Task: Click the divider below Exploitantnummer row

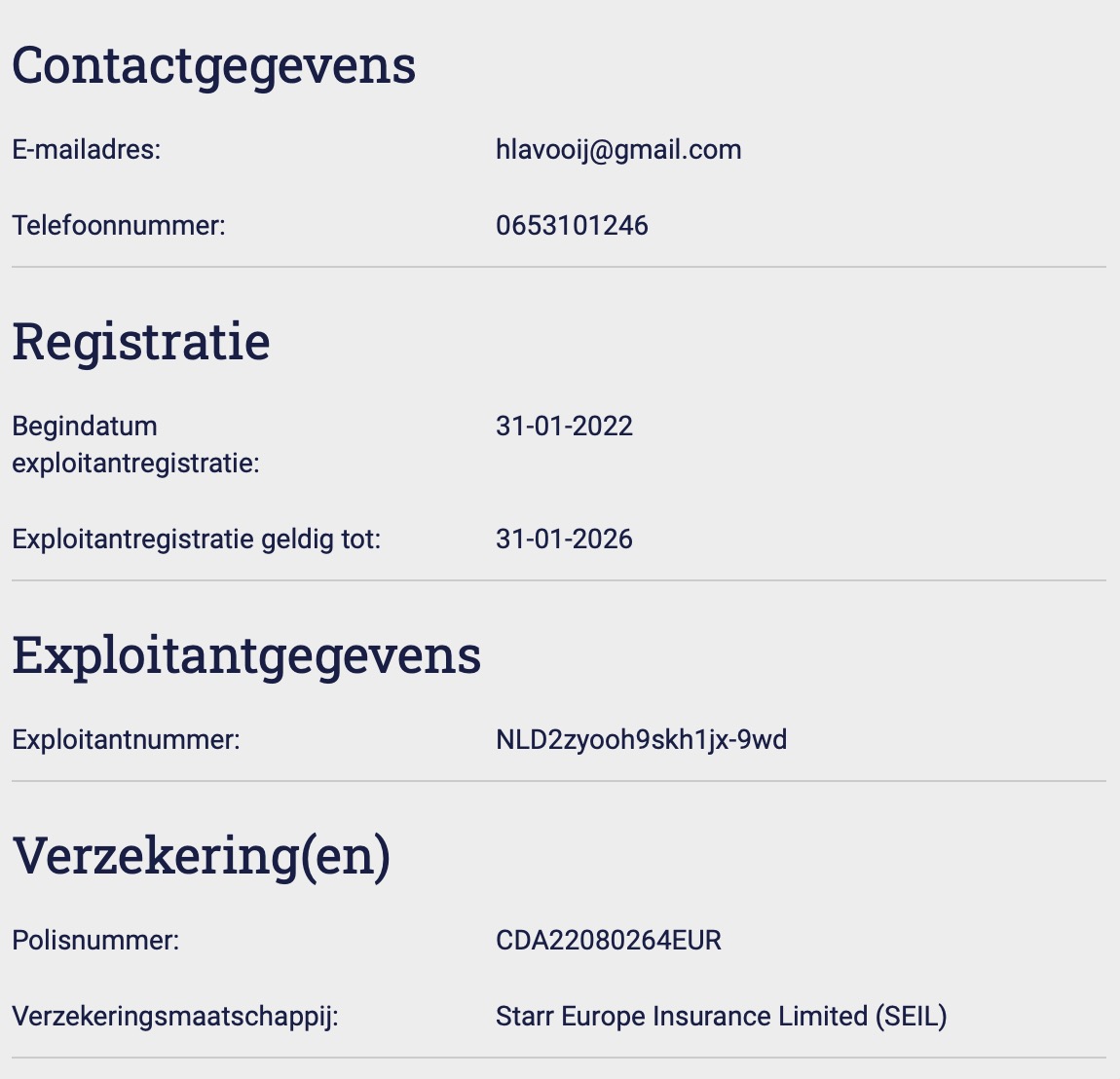Action: point(559,781)
